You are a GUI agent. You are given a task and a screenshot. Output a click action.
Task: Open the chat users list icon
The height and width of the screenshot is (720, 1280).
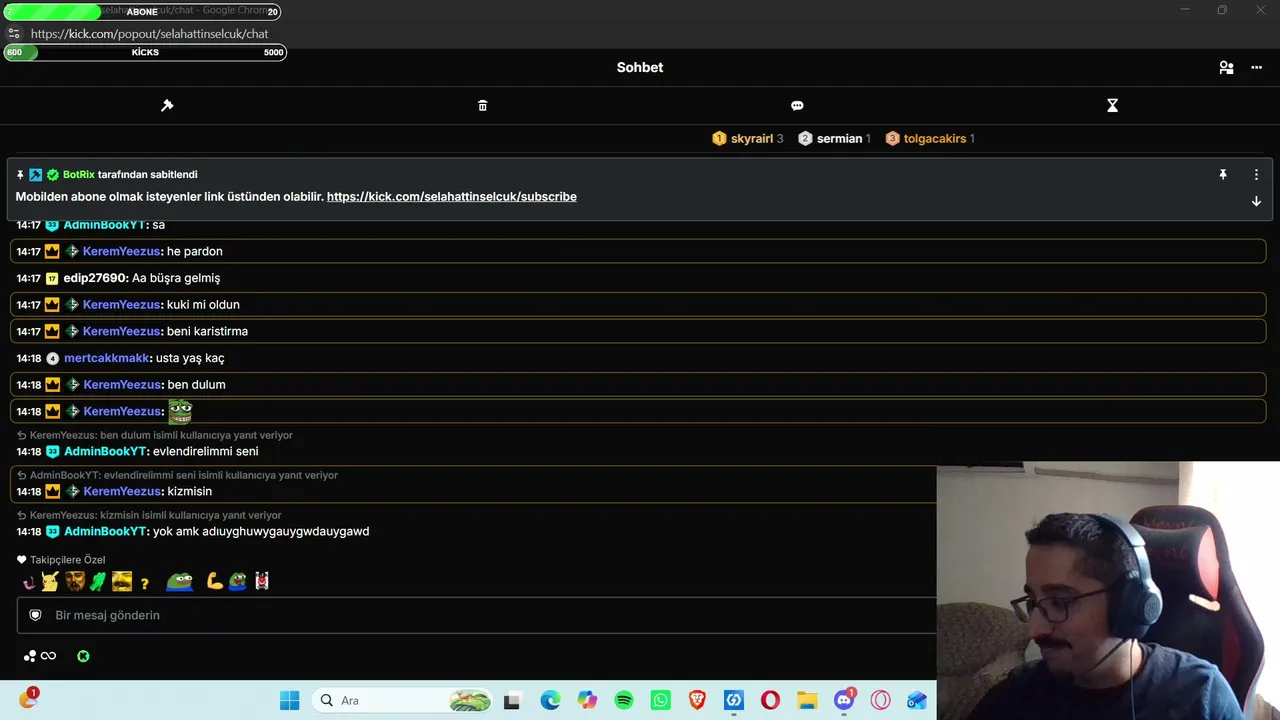[1226, 67]
